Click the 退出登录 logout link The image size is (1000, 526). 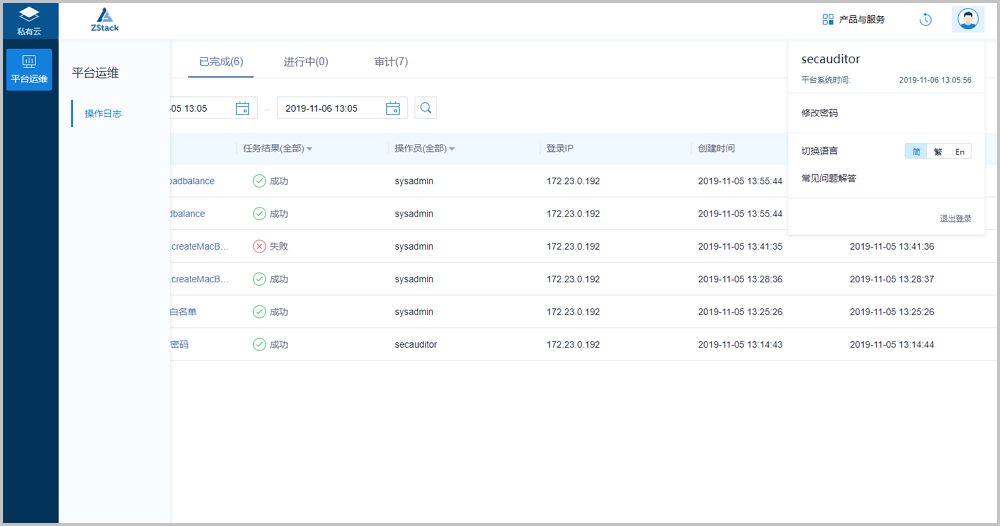(x=955, y=218)
